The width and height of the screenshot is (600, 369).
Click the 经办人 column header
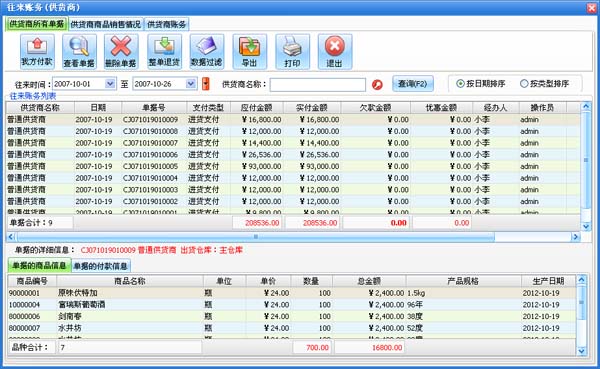496,108
